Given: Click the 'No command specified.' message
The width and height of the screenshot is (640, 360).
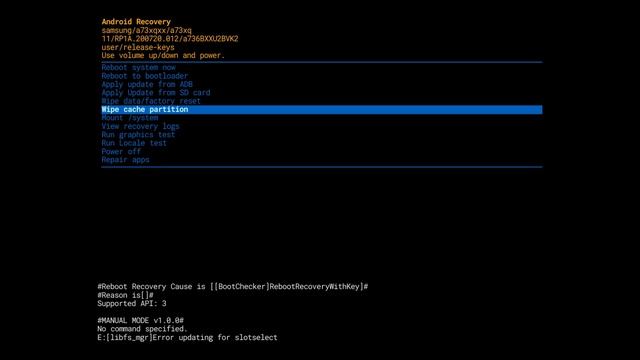Looking at the screenshot, I should (x=142, y=329).
